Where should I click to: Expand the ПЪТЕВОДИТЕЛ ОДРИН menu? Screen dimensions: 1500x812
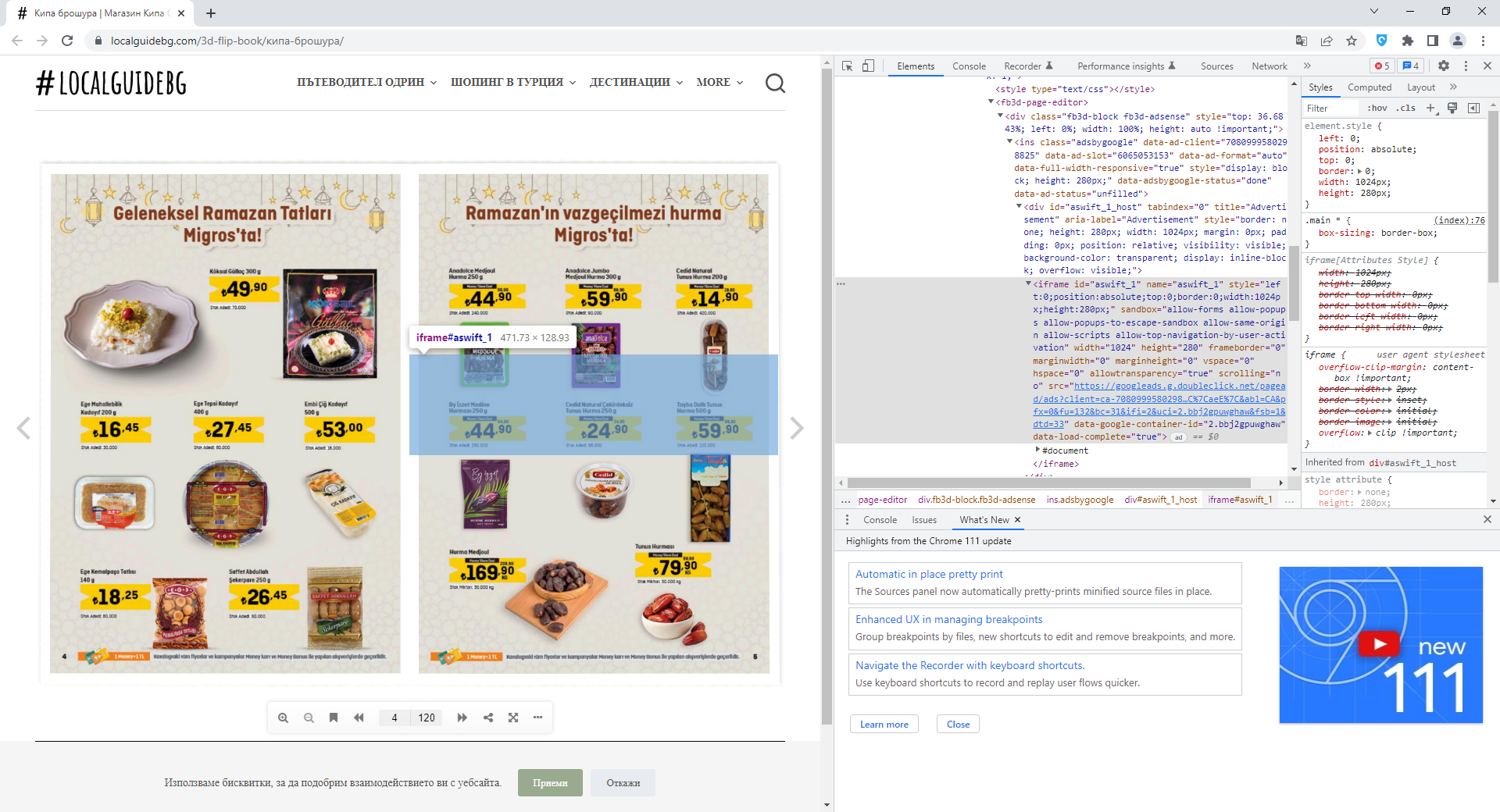(366, 82)
